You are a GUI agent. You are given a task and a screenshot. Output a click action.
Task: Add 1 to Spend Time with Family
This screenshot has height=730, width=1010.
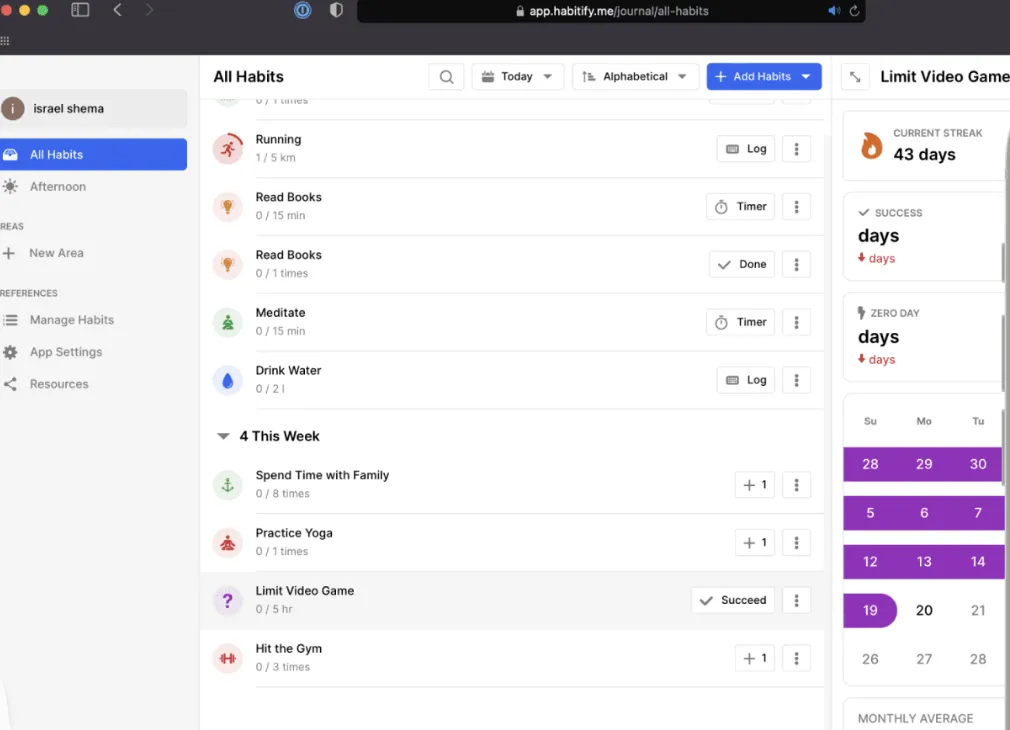755,485
